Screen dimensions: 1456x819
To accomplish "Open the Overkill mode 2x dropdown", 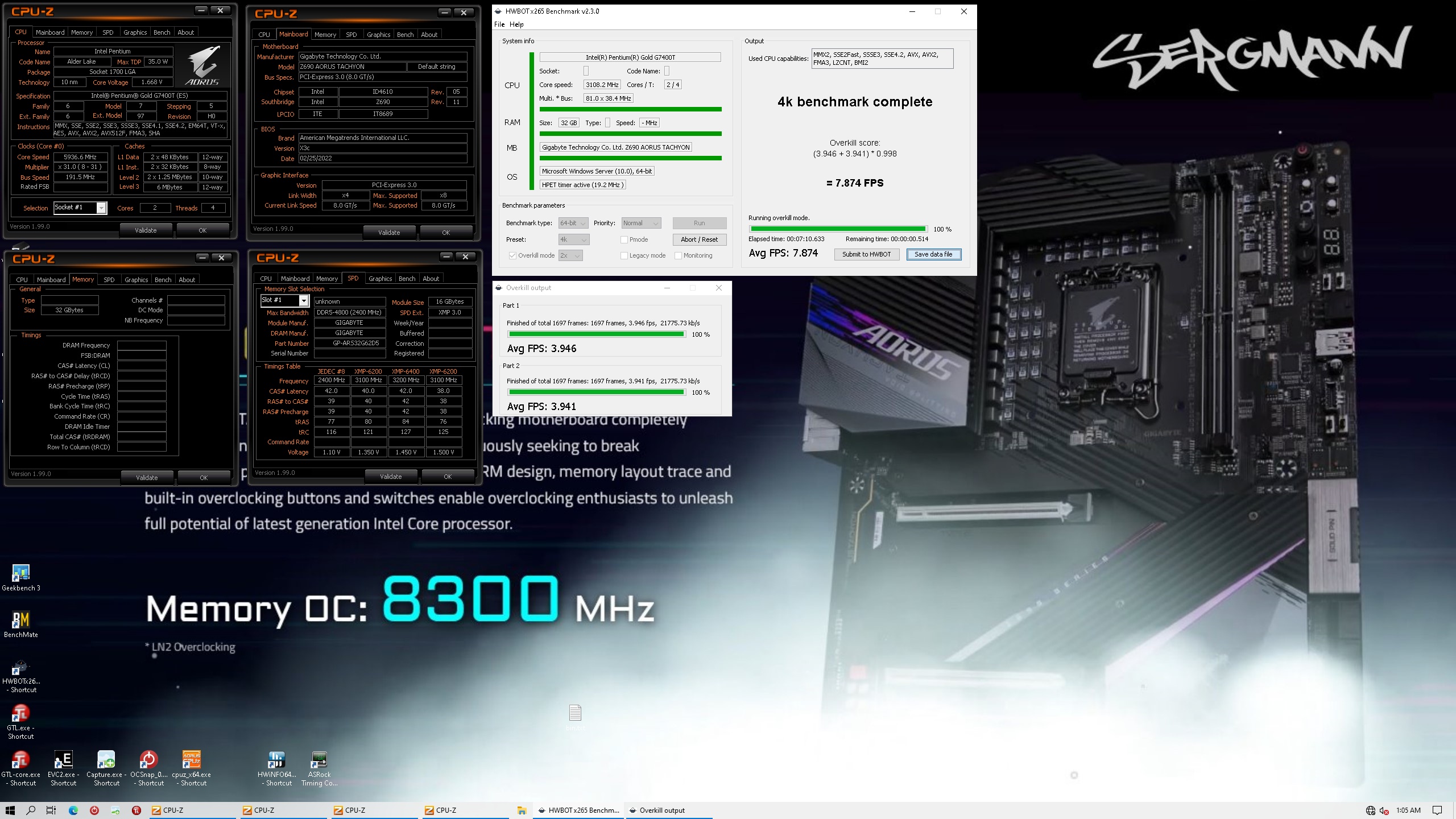I will tap(570, 255).
